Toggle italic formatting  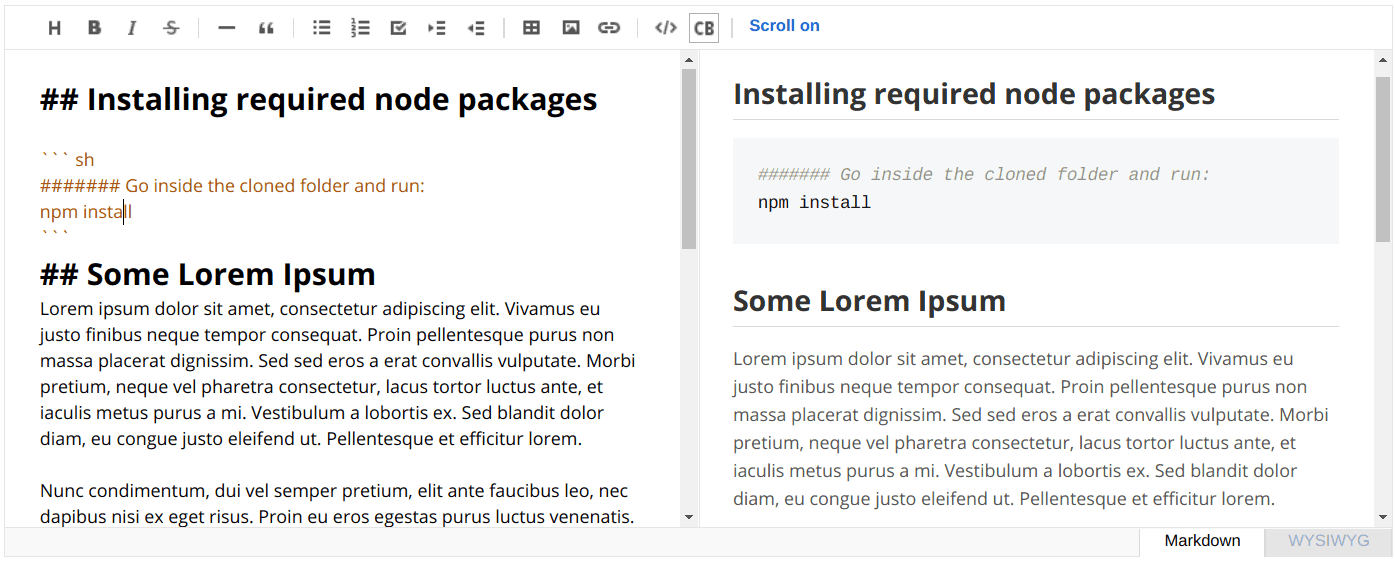[132, 28]
